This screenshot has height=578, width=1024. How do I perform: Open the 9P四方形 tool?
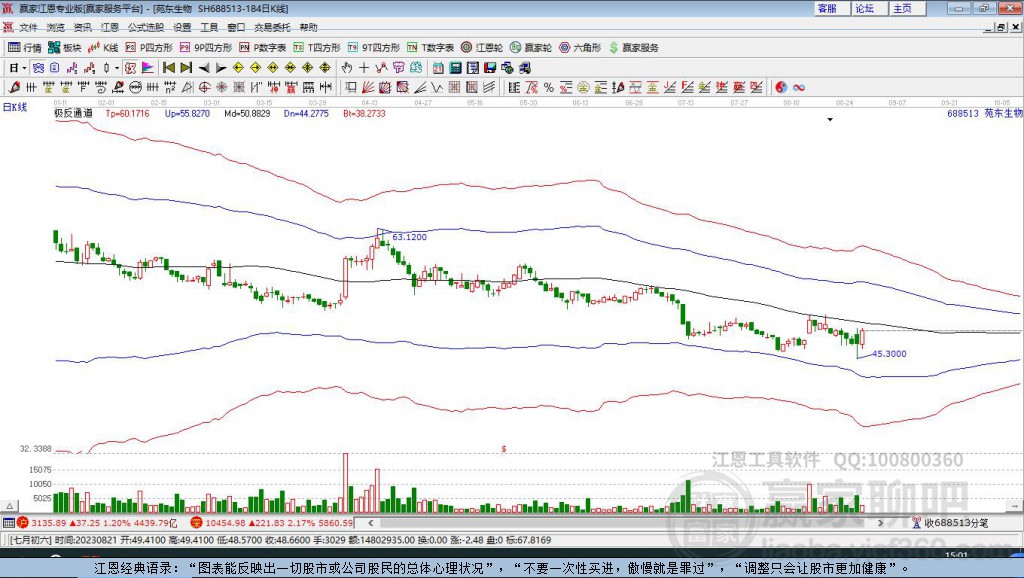click(206, 48)
